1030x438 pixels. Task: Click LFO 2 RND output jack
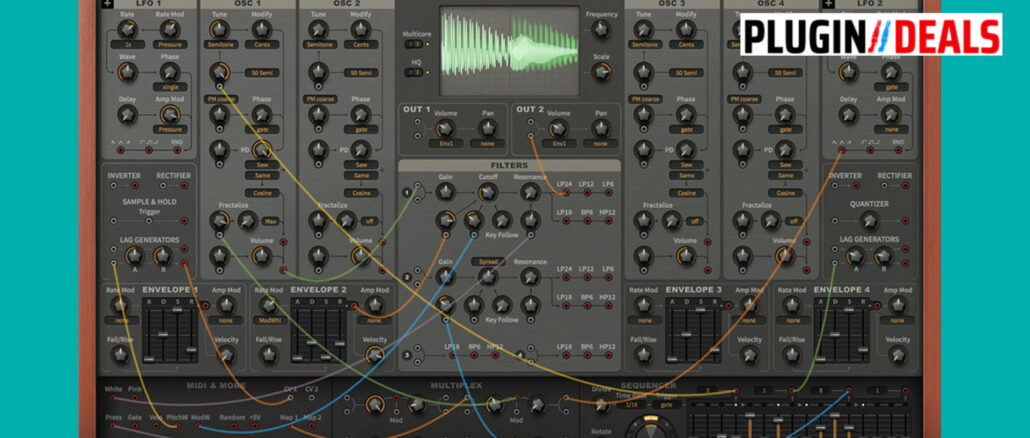[x=899, y=150]
